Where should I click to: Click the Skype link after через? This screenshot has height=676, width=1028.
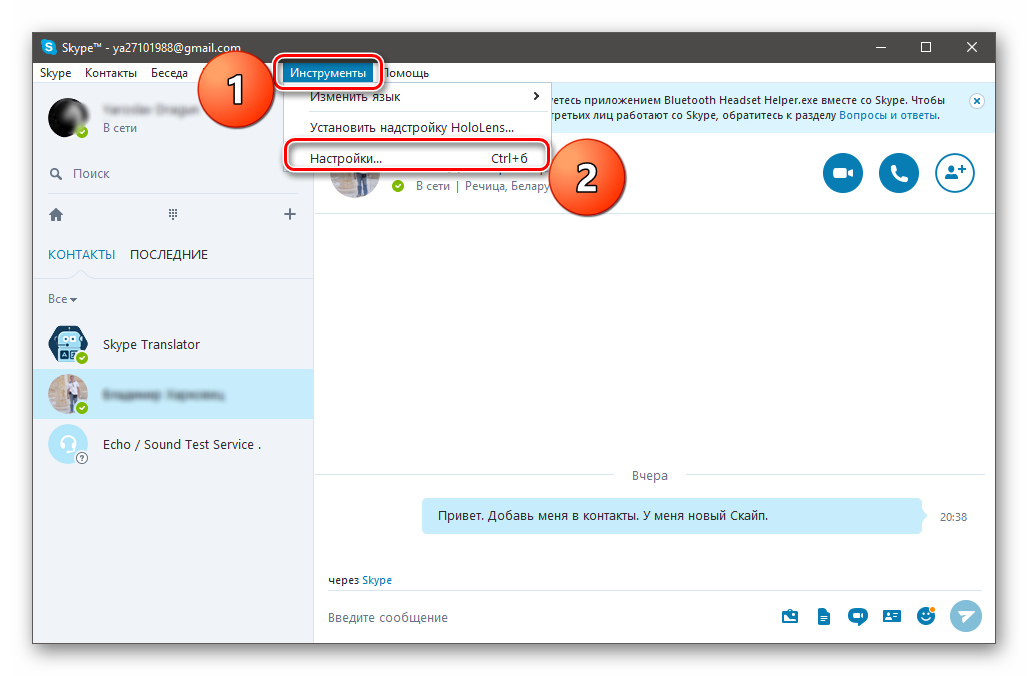pos(377,580)
